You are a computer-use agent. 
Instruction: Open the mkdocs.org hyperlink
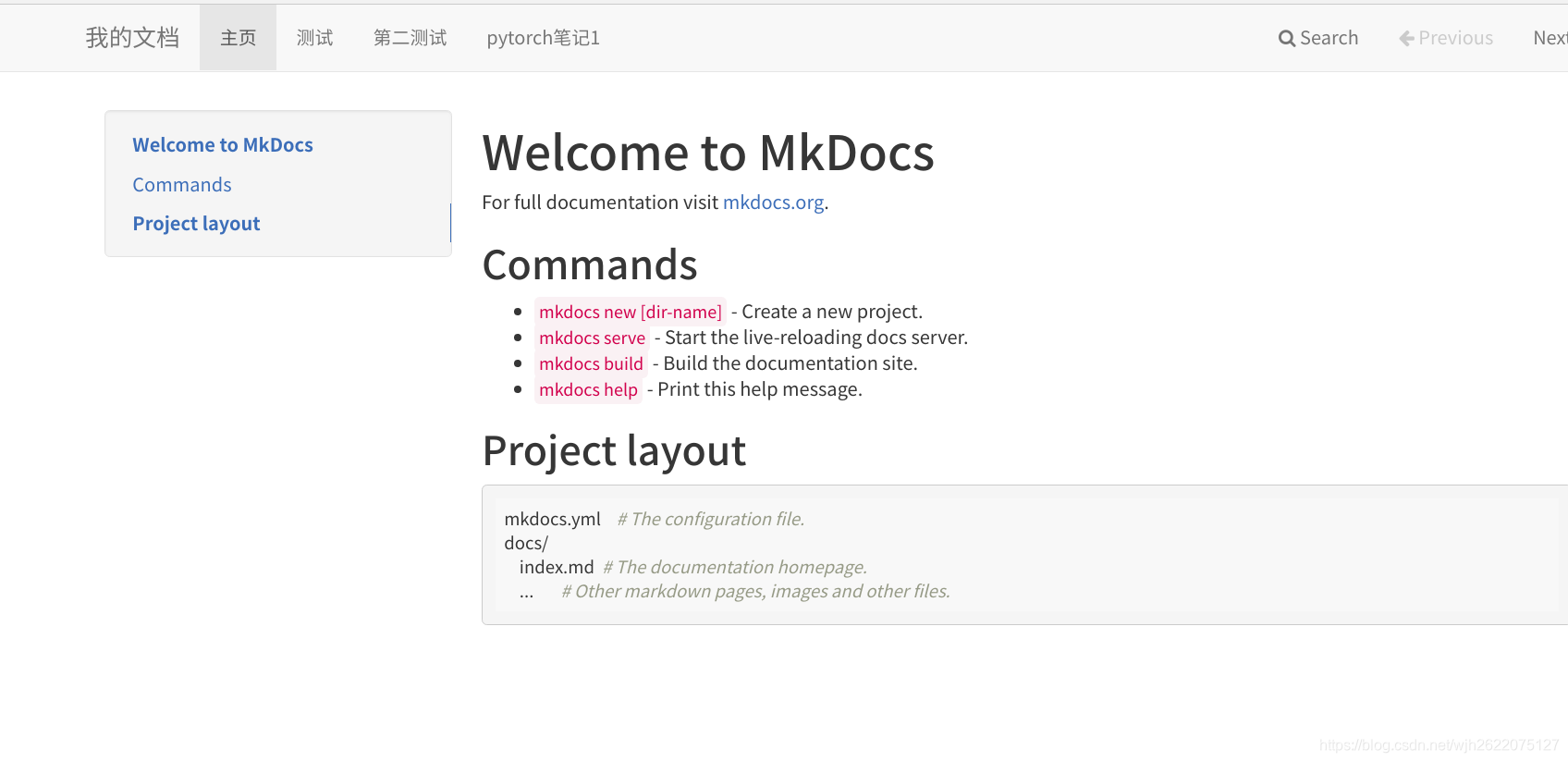773,203
